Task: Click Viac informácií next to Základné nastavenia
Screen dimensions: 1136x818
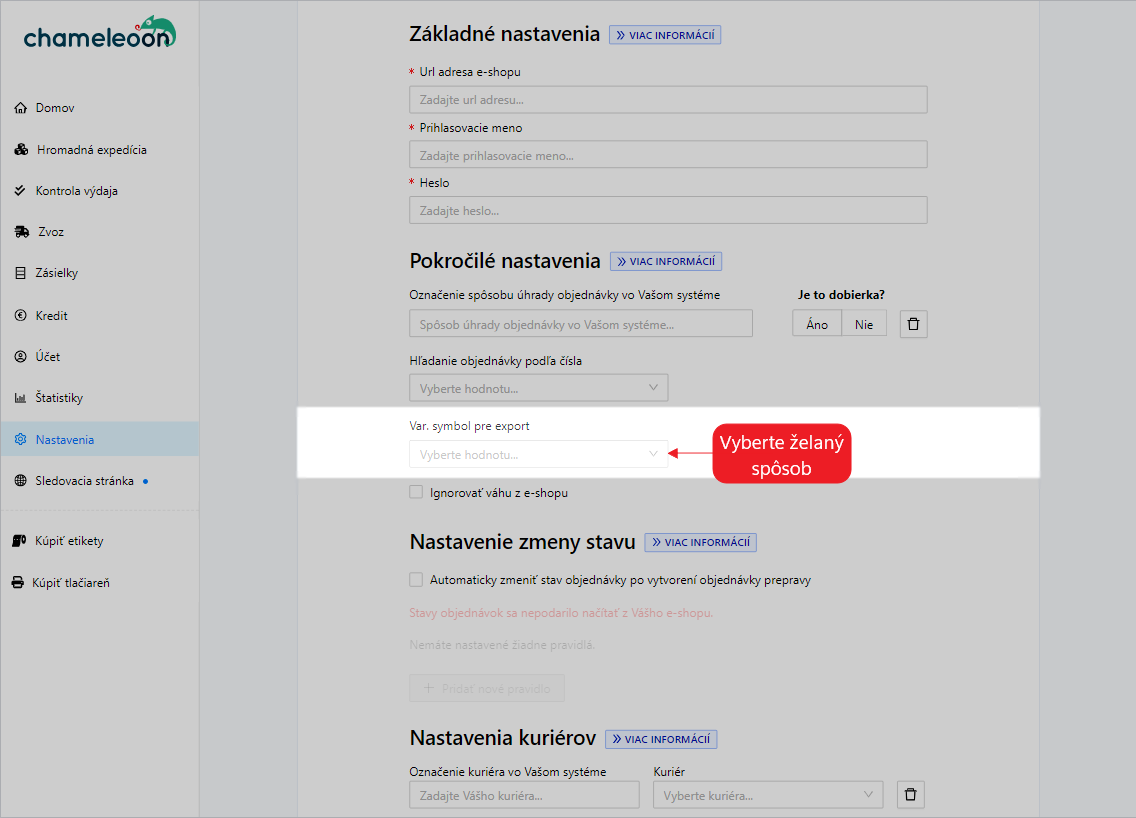Action: 664,34
